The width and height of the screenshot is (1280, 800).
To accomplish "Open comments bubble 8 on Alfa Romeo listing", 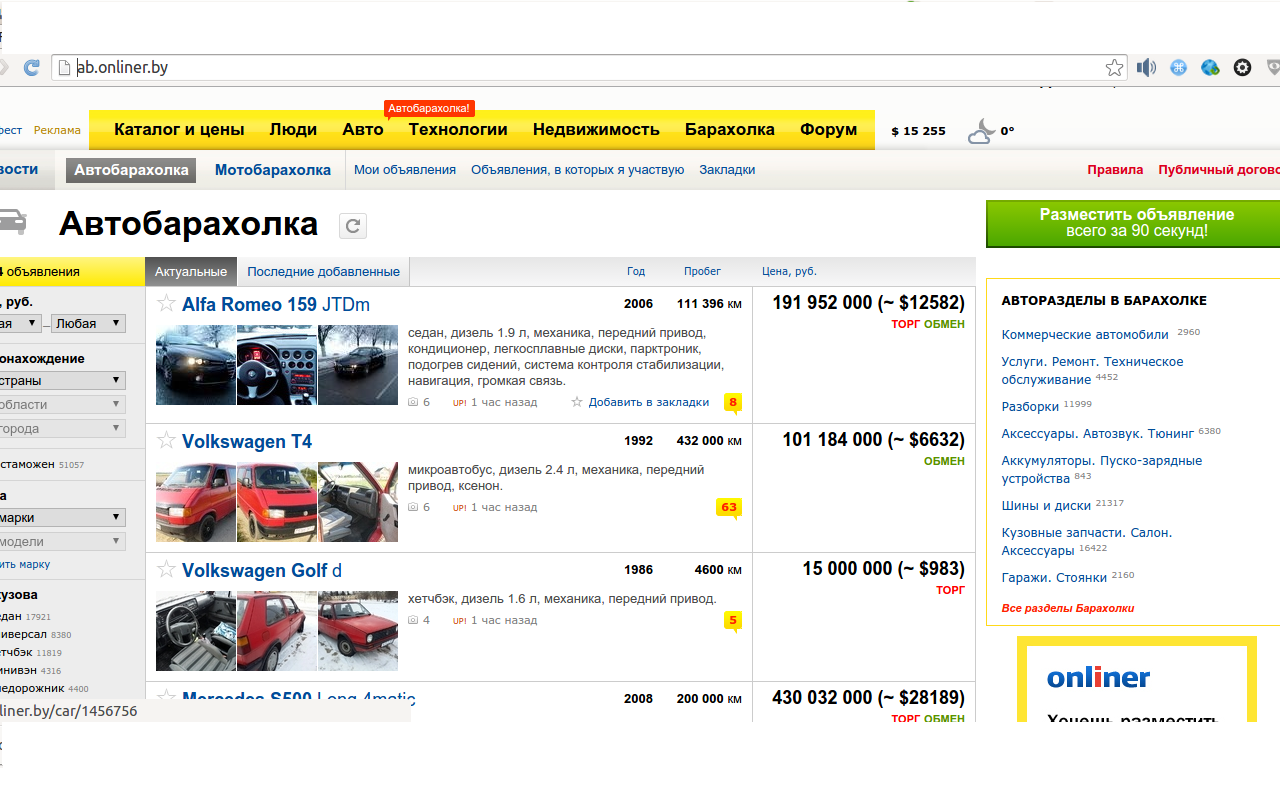I will [x=733, y=404].
